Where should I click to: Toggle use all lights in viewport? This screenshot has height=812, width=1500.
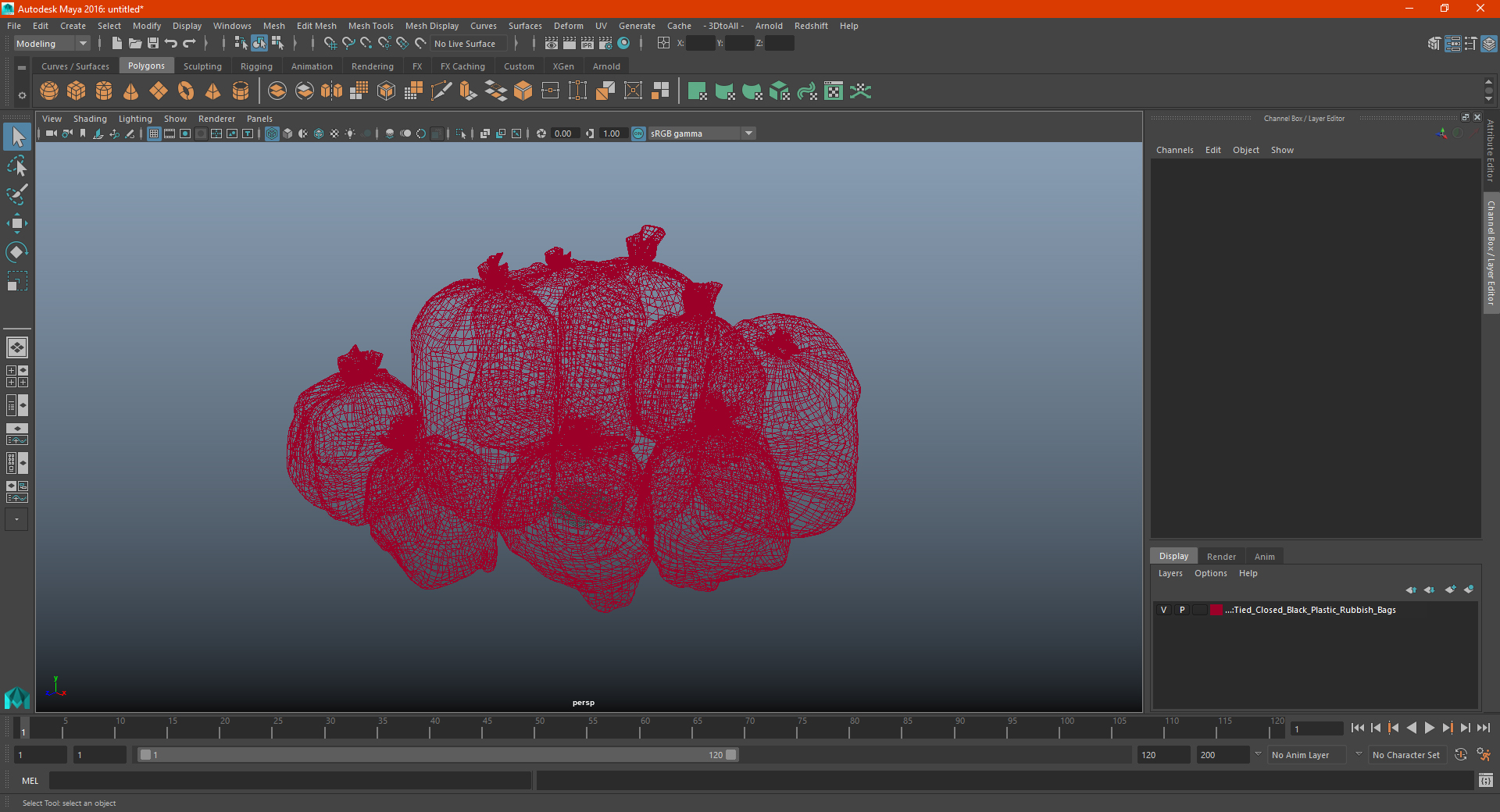pos(350,134)
